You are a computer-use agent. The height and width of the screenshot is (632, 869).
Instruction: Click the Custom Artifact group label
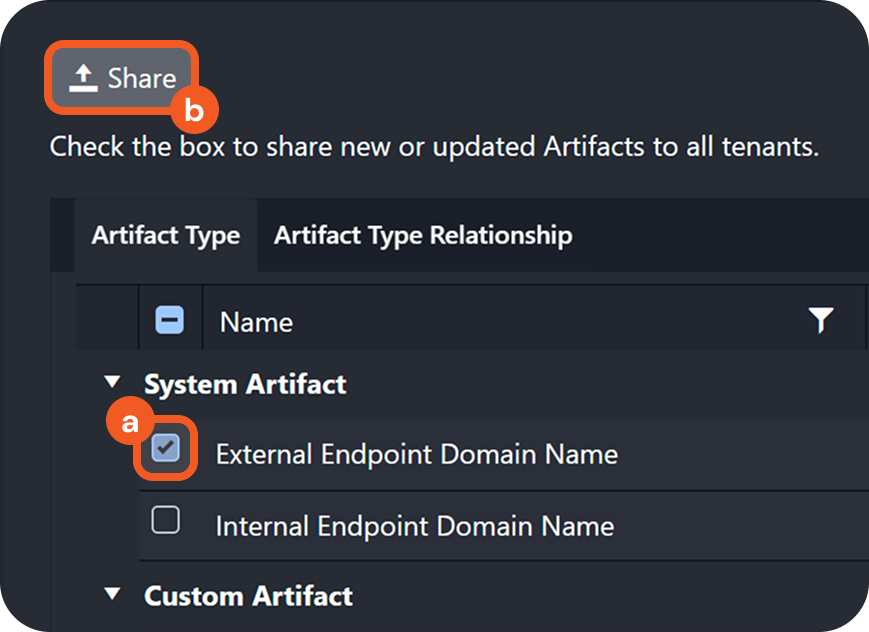click(248, 596)
